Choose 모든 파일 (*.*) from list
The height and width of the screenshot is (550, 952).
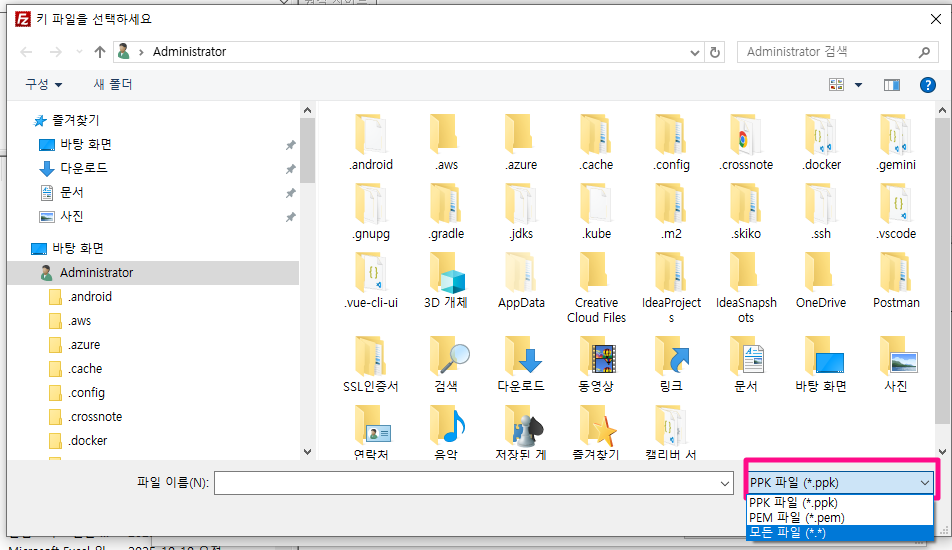click(x=840, y=532)
